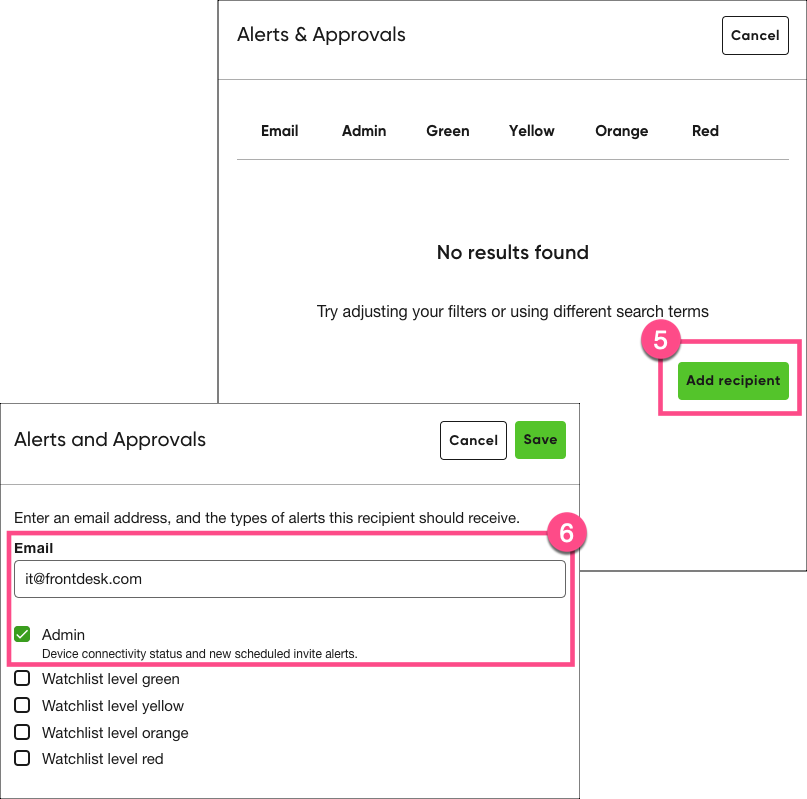Viewport: 807px width, 799px height.
Task: Click the Green column header
Action: tap(448, 131)
